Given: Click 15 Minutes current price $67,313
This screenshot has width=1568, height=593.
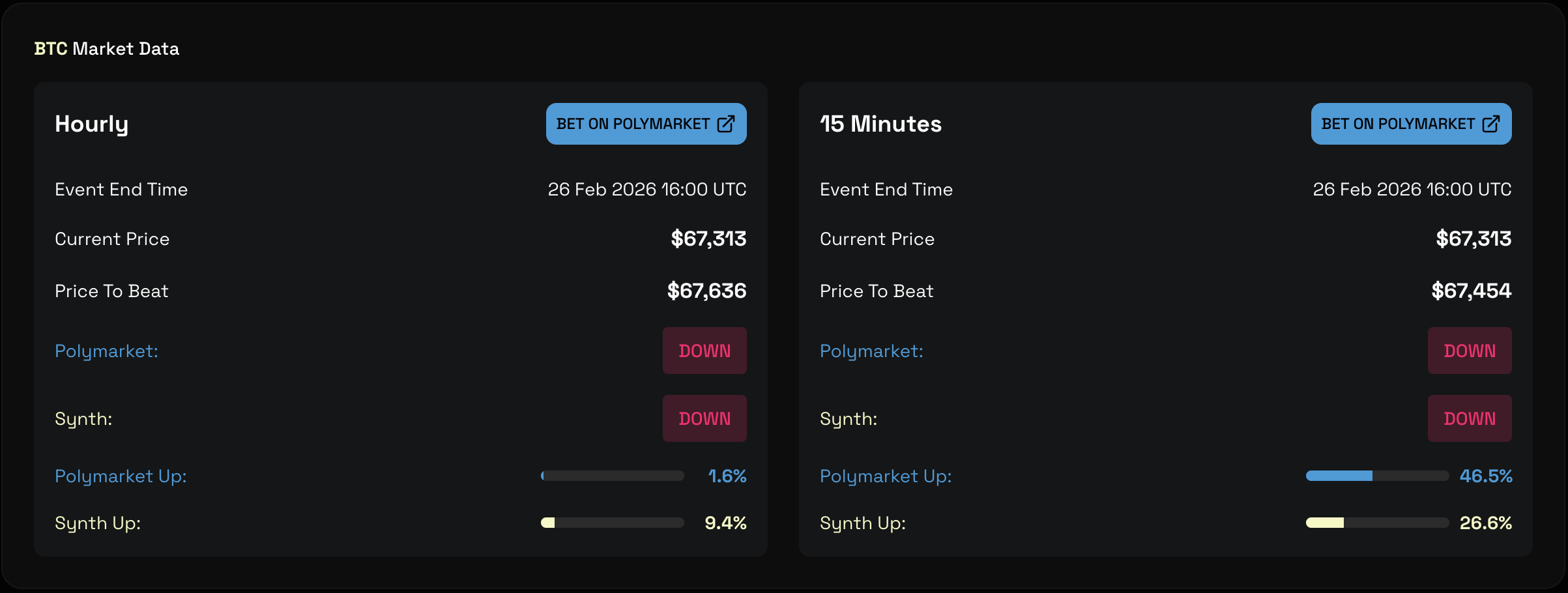Looking at the screenshot, I should pos(1474,239).
